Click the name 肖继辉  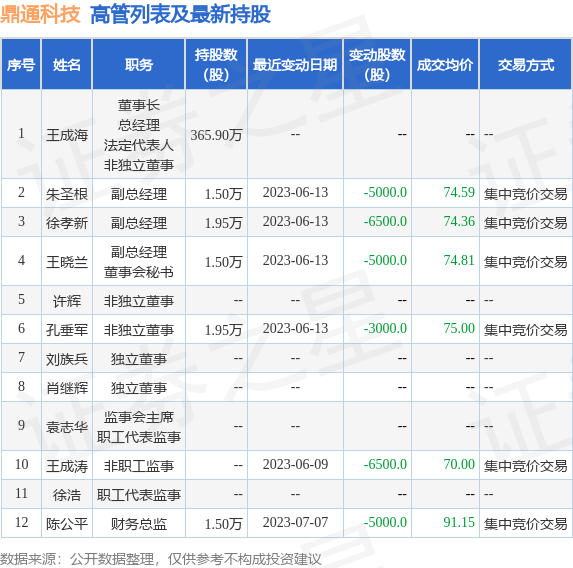click(x=67, y=387)
